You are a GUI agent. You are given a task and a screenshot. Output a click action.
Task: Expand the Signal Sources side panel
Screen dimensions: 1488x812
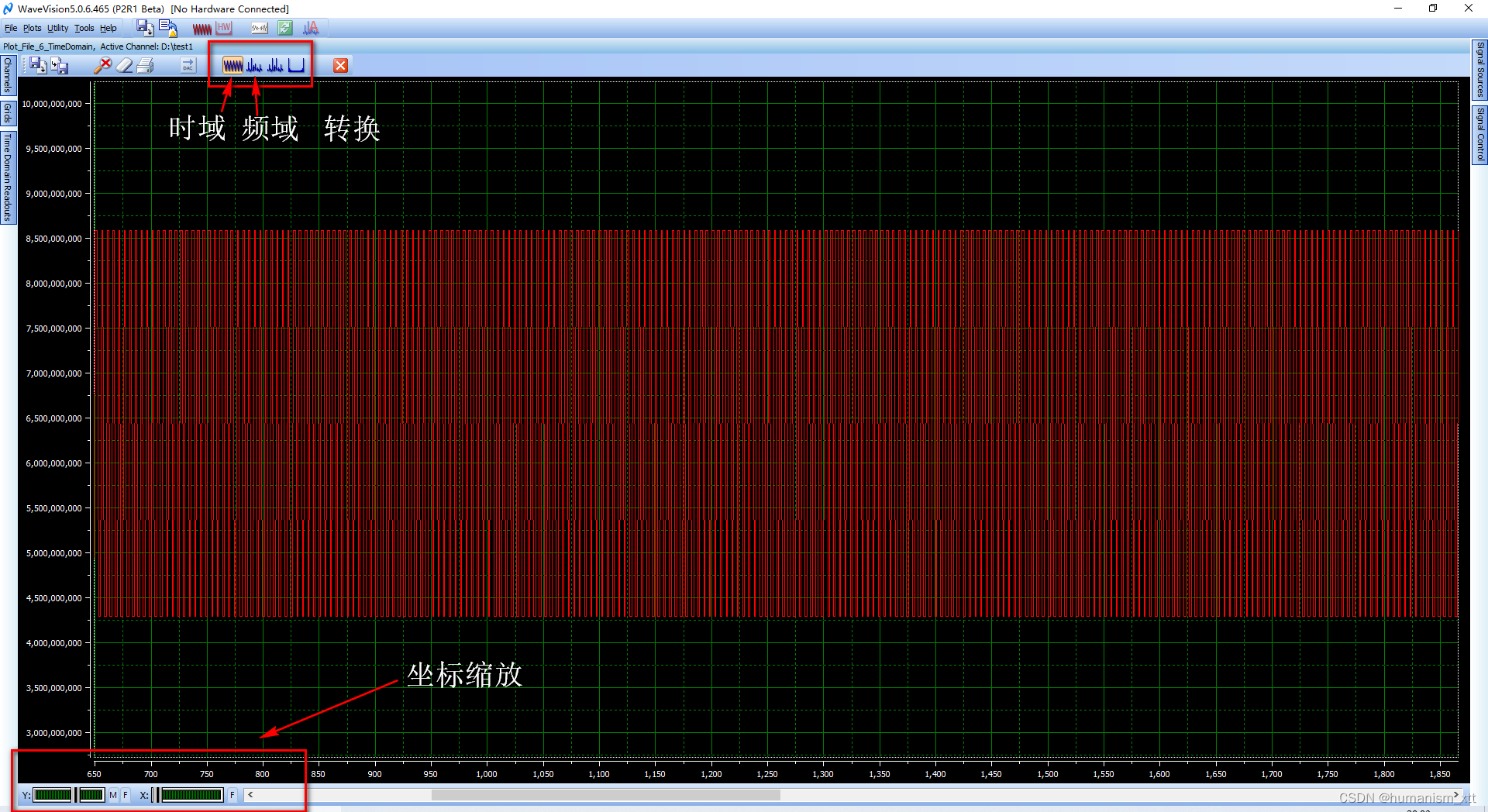(x=1480, y=70)
